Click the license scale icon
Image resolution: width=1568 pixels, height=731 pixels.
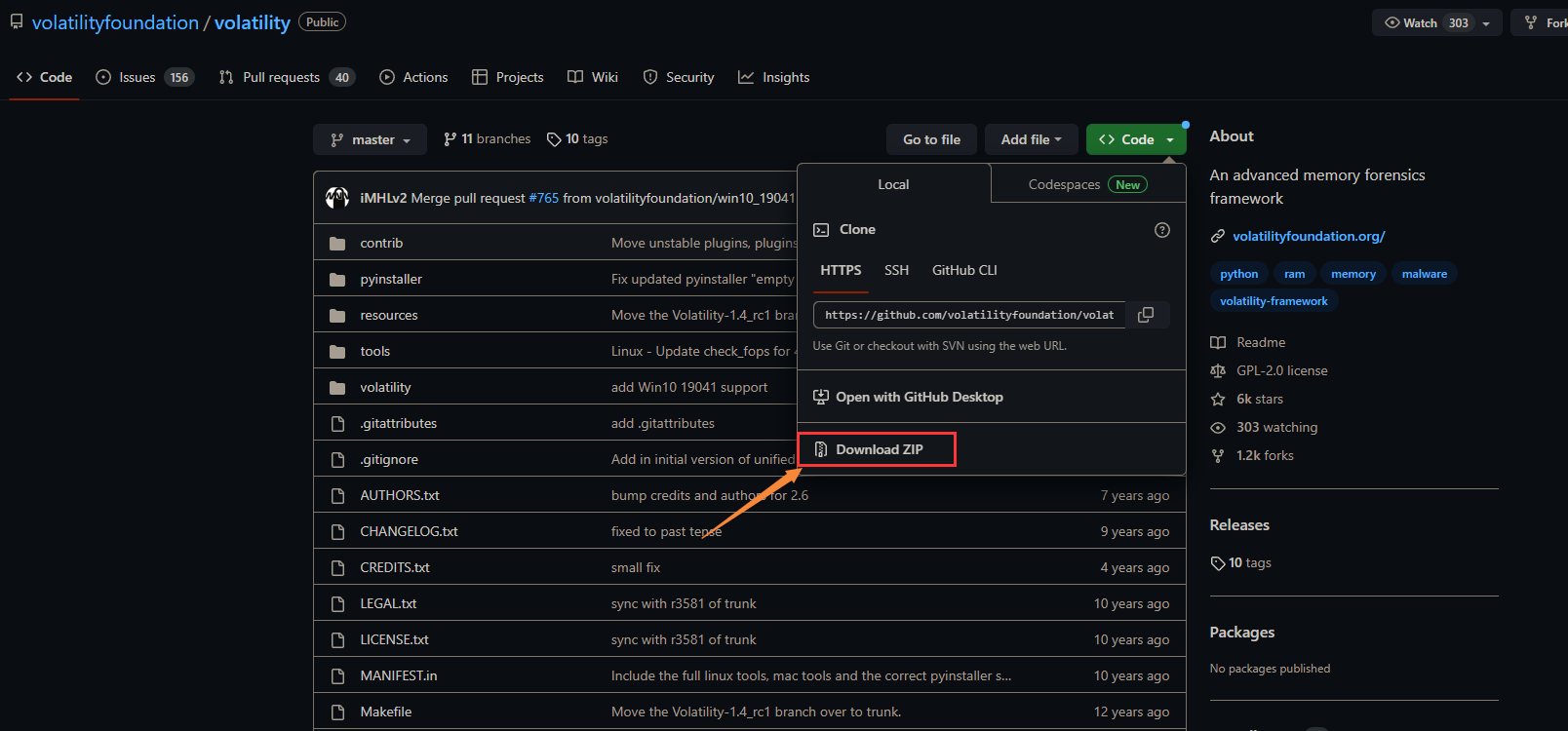coord(1218,371)
